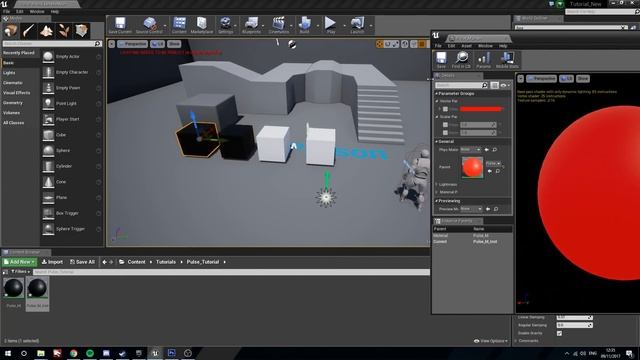
Task: Click the Play button in the toolbar
Action: pyautogui.click(x=331, y=25)
